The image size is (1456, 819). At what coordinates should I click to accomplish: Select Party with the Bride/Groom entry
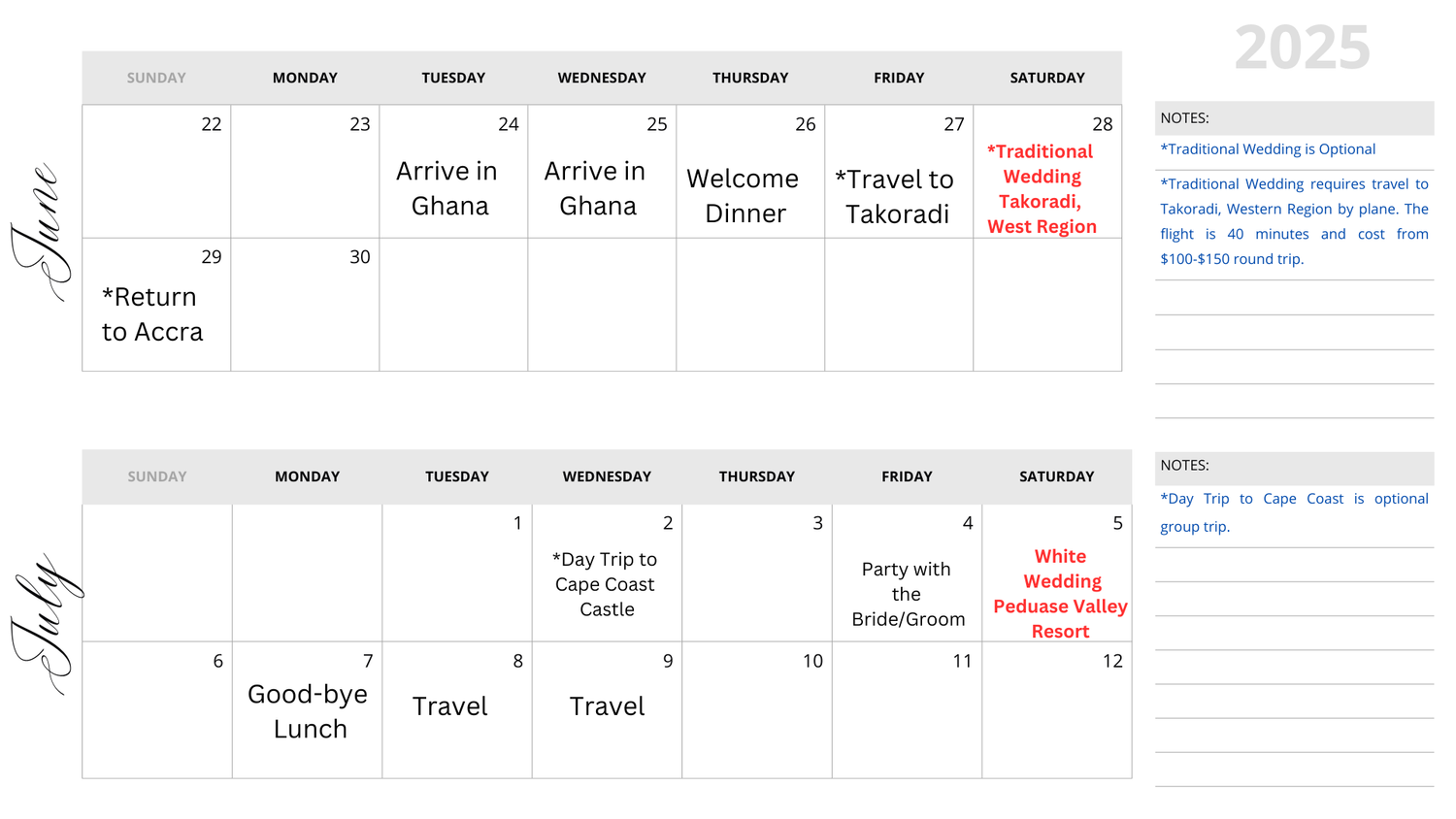(x=908, y=594)
